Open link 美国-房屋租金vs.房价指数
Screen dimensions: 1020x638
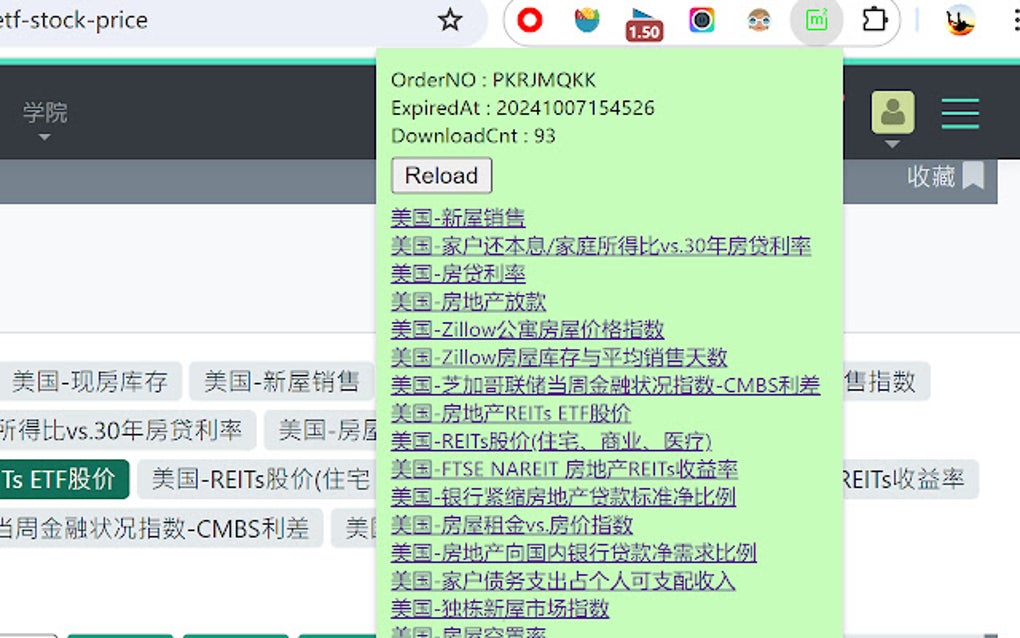tap(512, 525)
